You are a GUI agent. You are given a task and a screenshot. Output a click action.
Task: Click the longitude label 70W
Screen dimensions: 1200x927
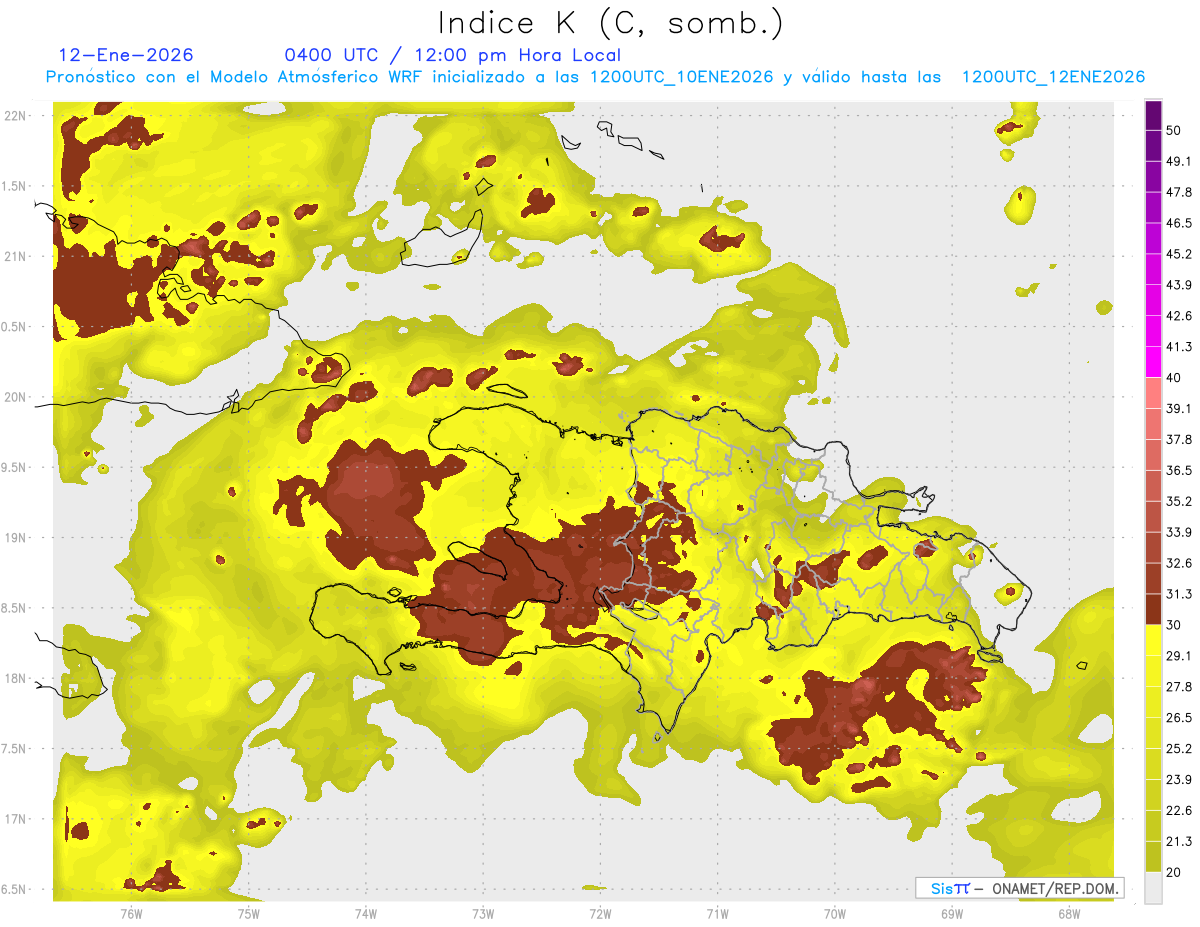[834, 913]
